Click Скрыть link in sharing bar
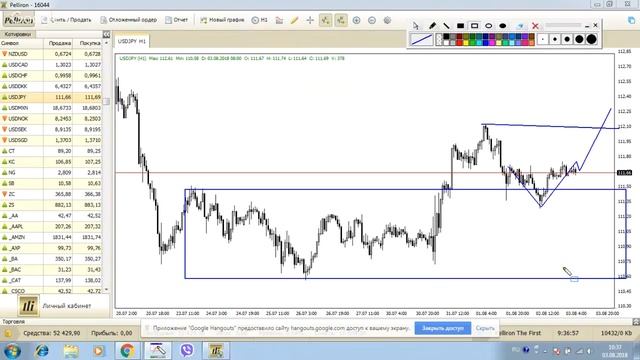 [x=485, y=328]
